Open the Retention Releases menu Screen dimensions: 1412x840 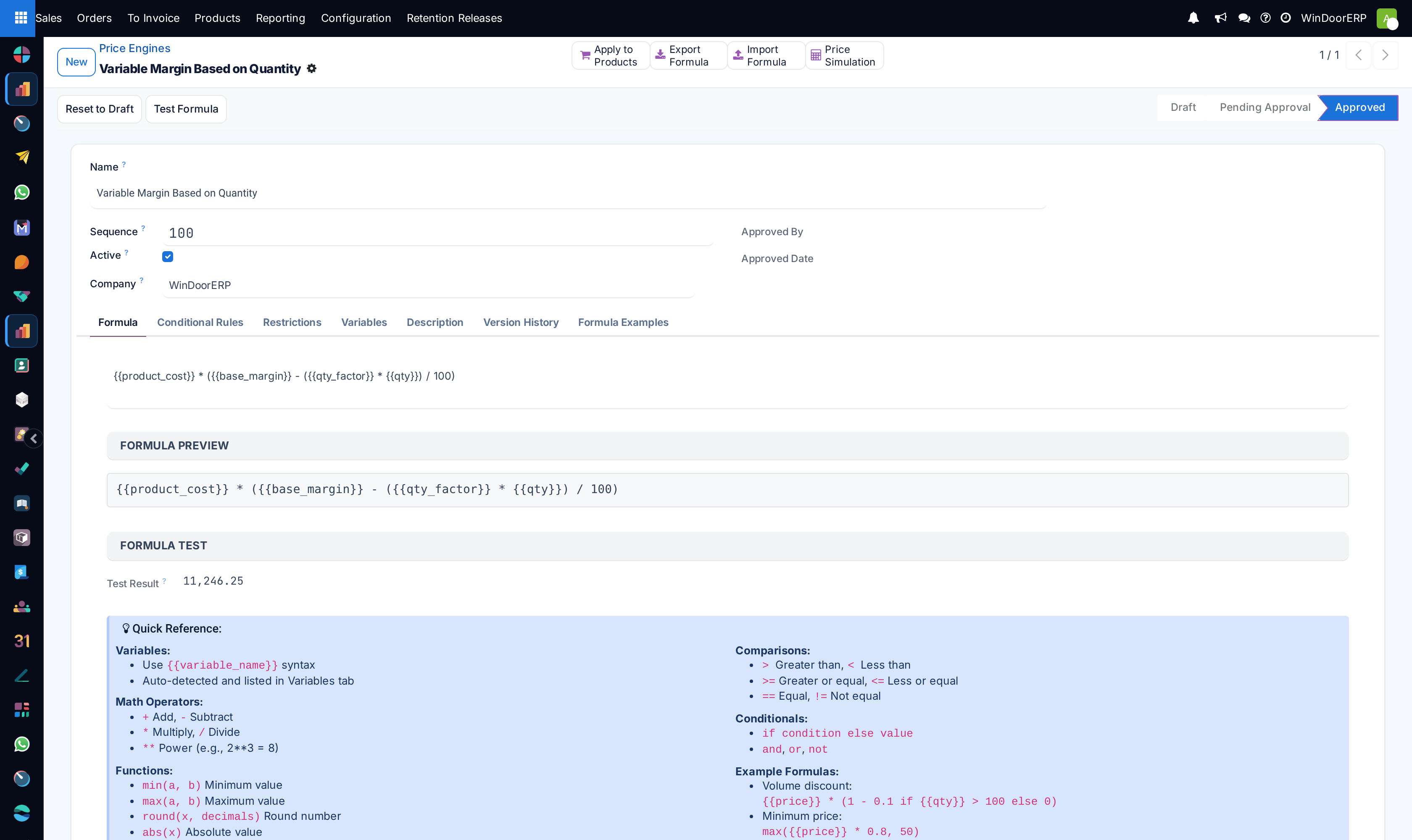point(454,18)
